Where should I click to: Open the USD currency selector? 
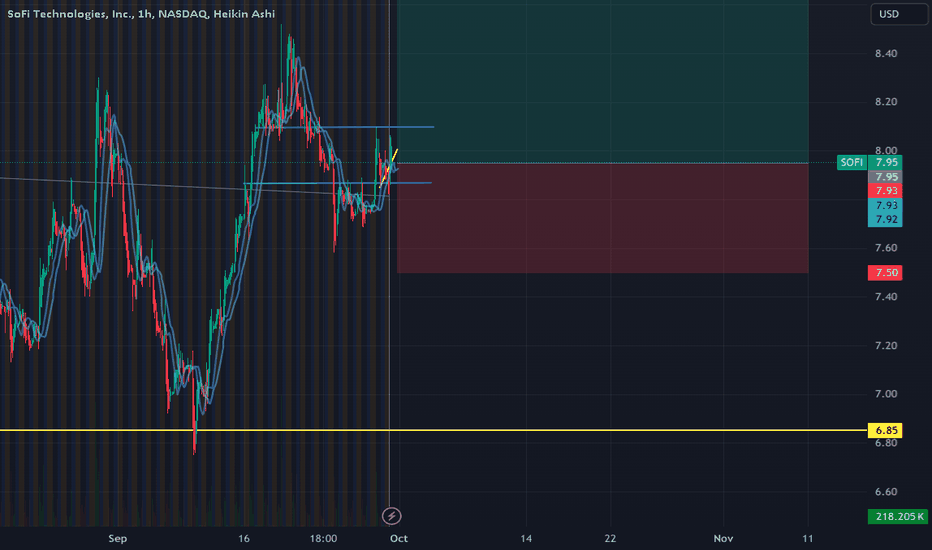pos(899,14)
